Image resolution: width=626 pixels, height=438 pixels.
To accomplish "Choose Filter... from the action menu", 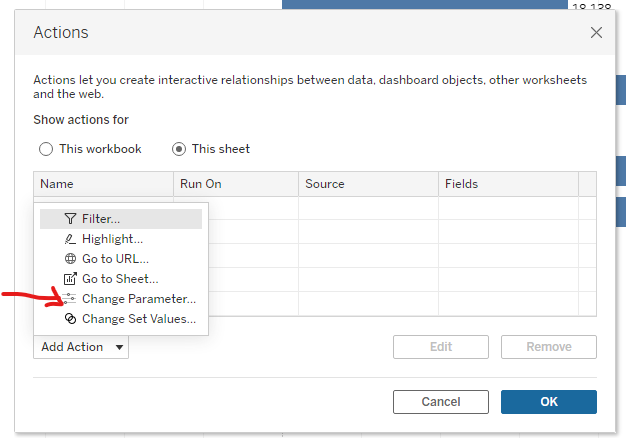I will 101,219.
